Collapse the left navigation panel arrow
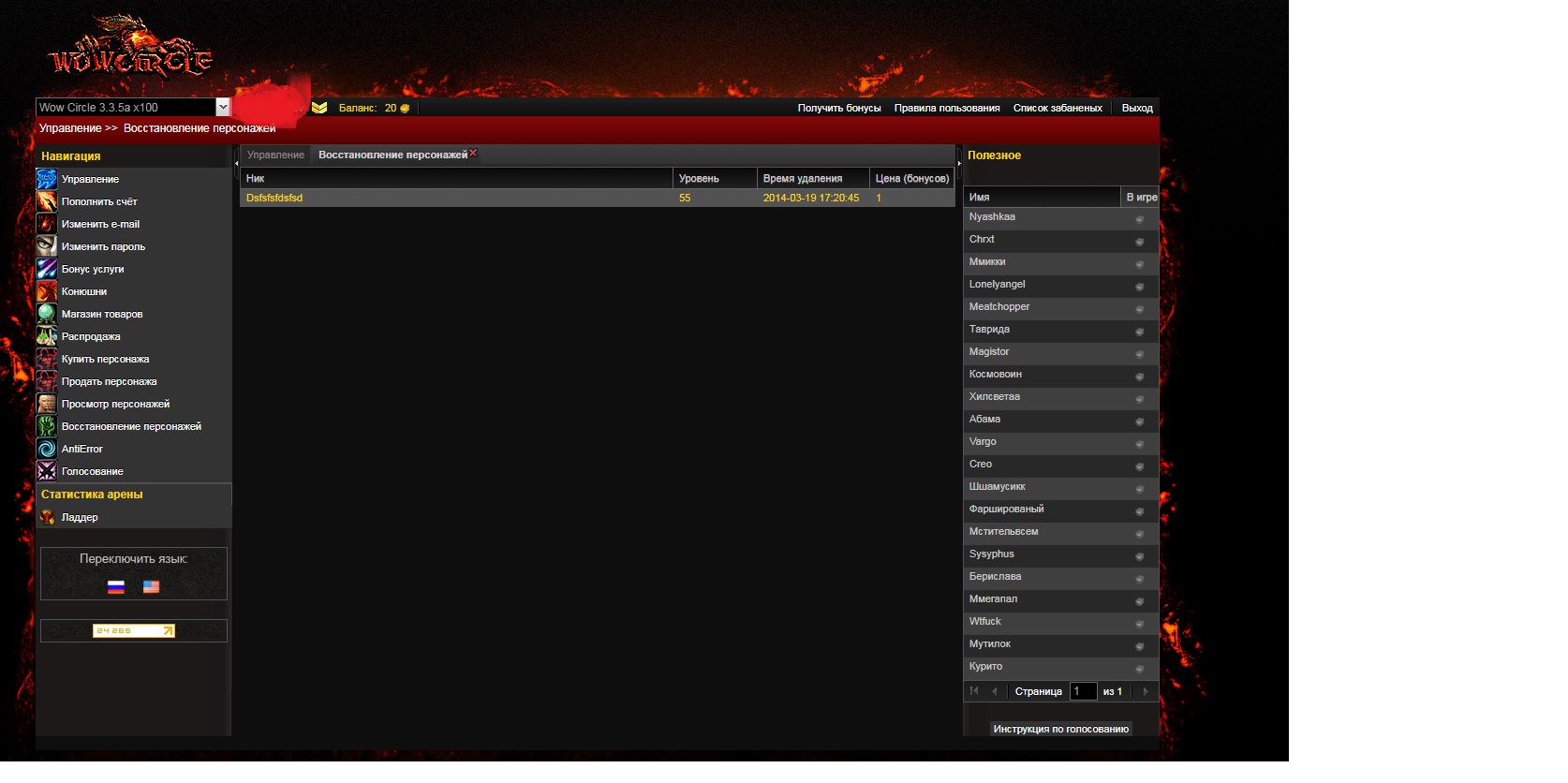This screenshot has height=783, width=1568. click(x=236, y=162)
